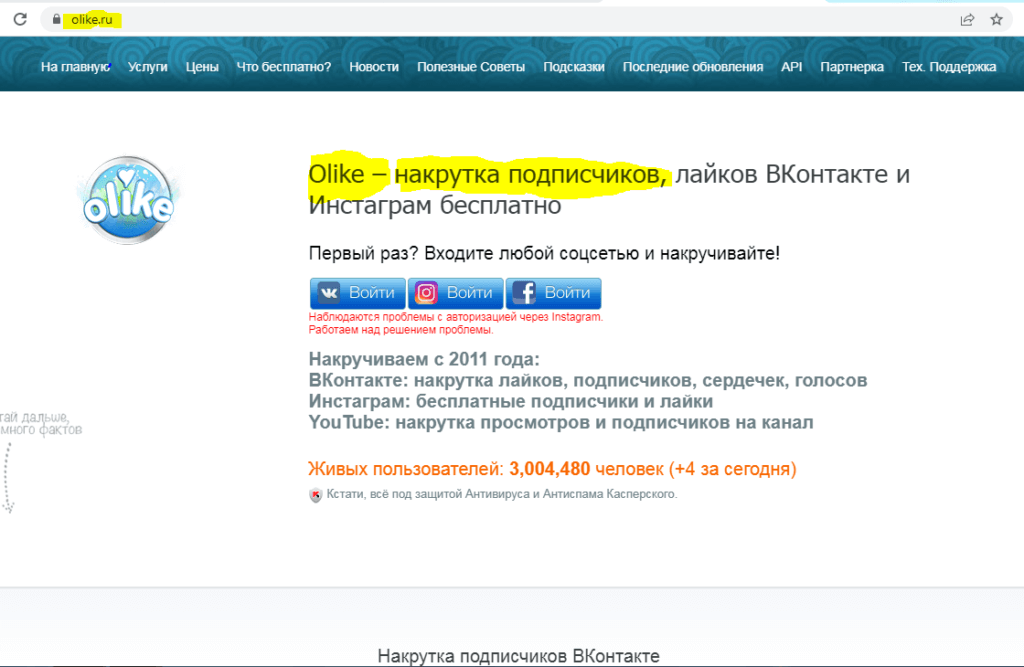Click the browser reload icon
This screenshot has height=667, width=1024.
pos(20,19)
